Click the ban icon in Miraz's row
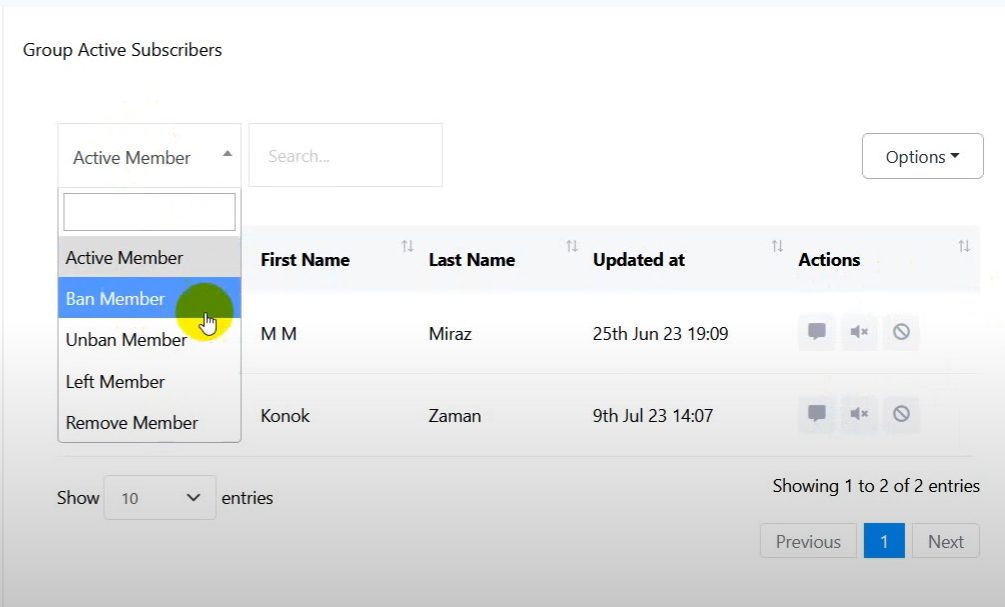Screen dimensions: 1005x607 pyautogui.click(x=901, y=332)
